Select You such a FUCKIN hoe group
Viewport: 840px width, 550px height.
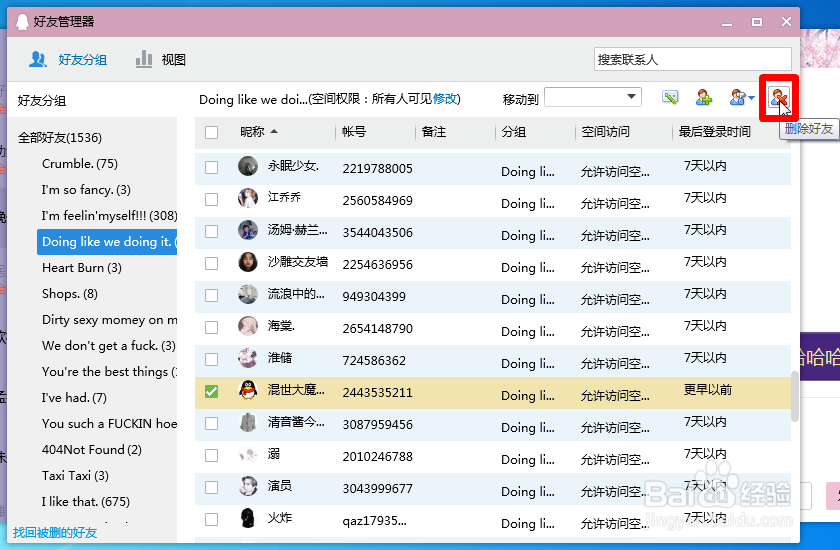109,424
